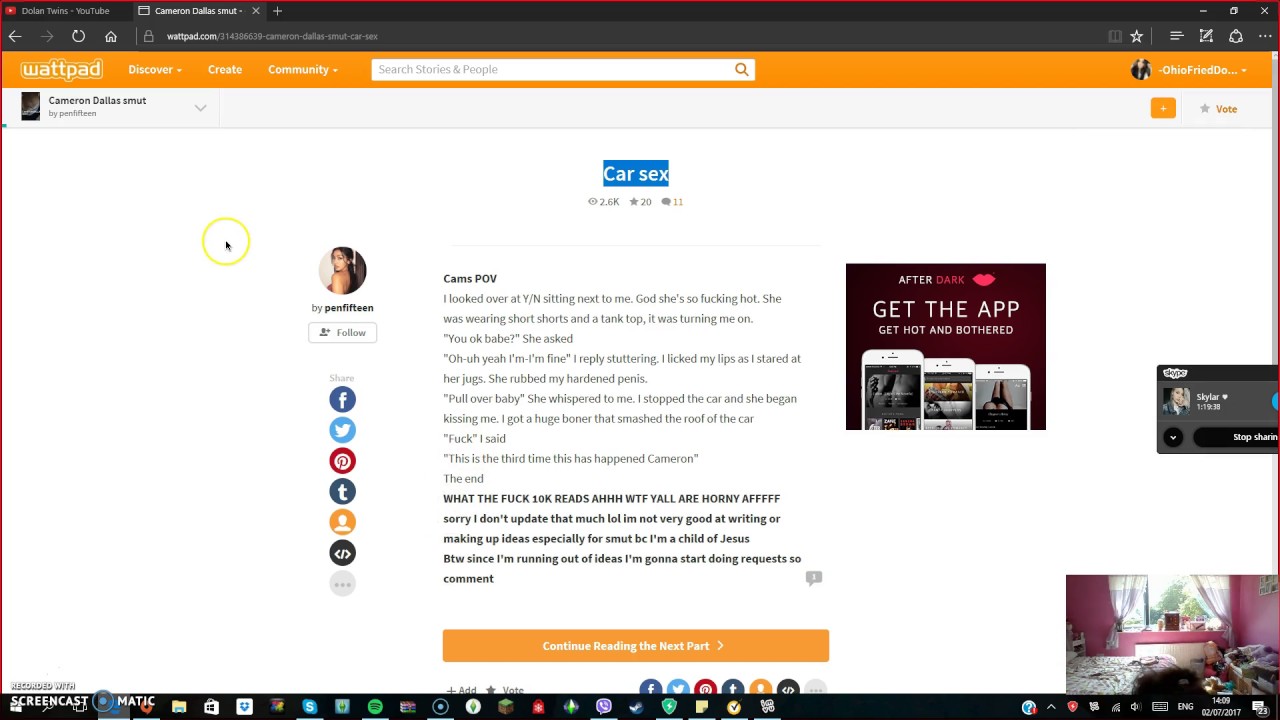The height and width of the screenshot is (720, 1280).
Task: Click the Edge Share icon
Action: [1236, 36]
